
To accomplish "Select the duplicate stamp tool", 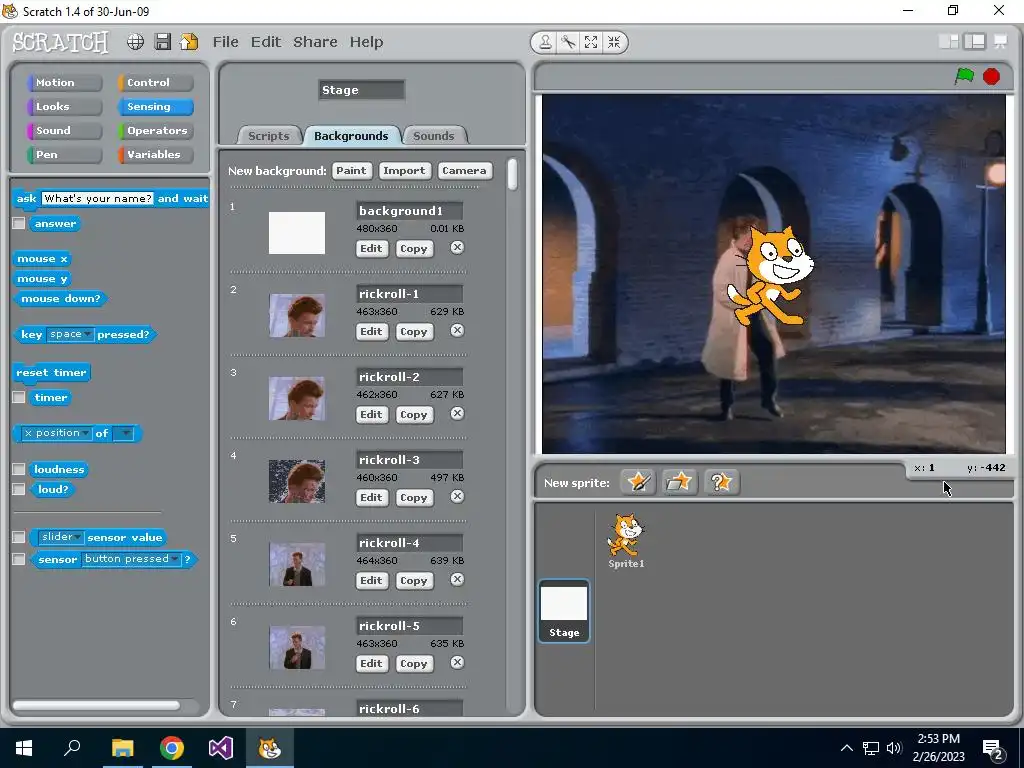I will (x=545, y=42).
